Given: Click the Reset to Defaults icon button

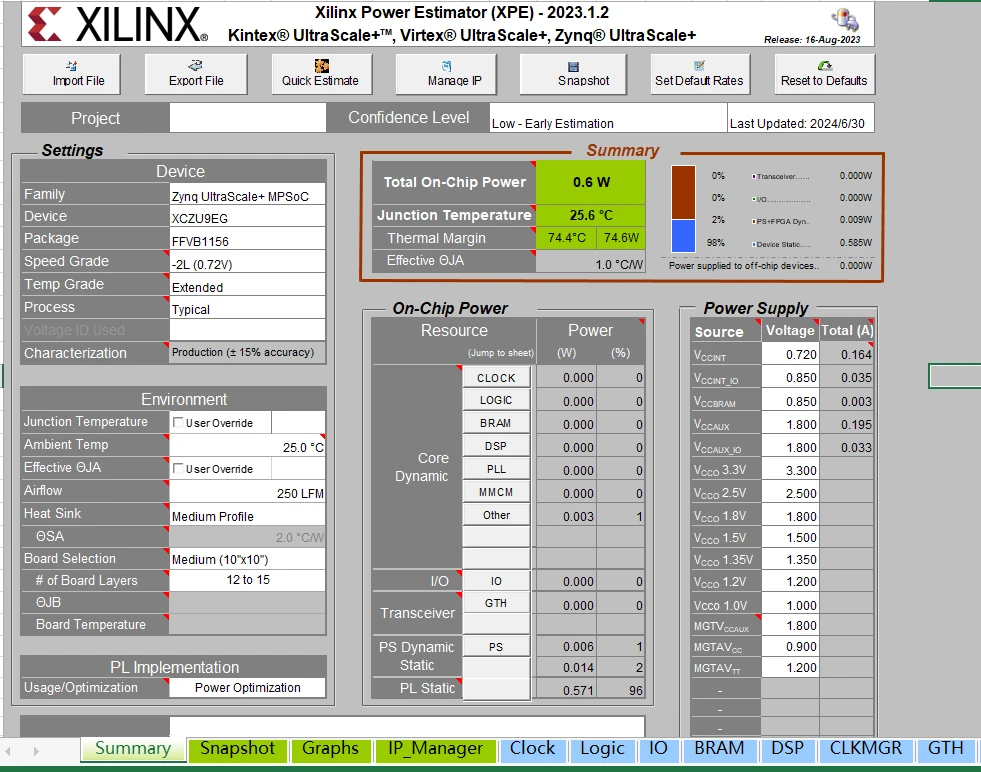Looking at the screenshot, I should 825,74.
